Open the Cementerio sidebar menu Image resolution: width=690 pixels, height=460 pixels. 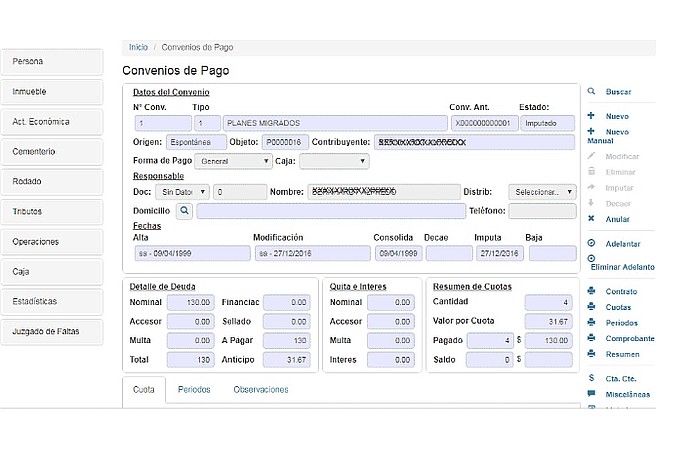coord(52,151)
